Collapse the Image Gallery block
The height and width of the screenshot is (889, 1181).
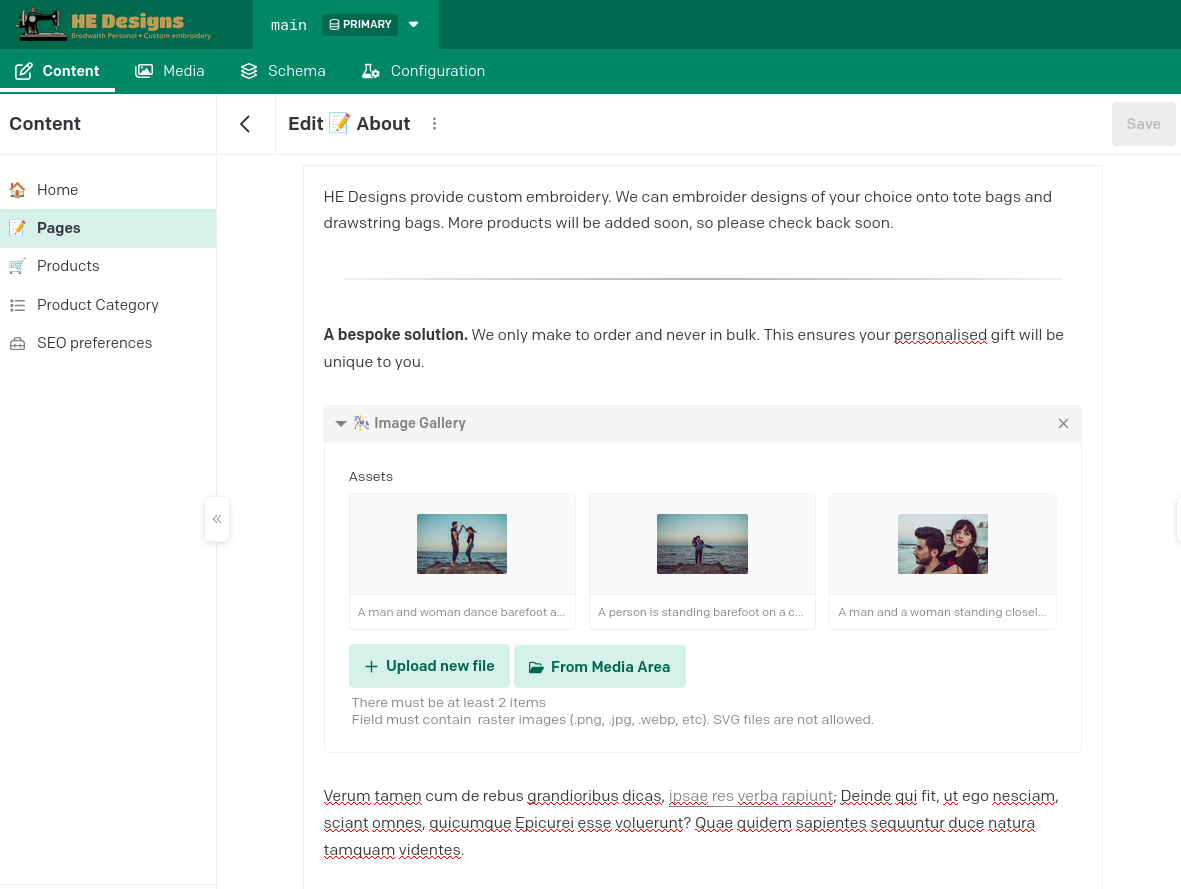(341, 424)
